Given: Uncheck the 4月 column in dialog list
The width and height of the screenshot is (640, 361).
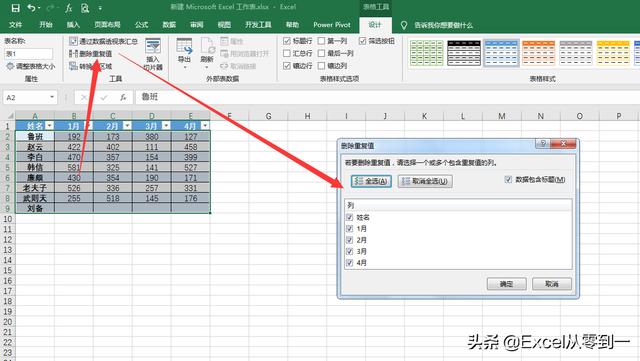Looking at the screenshot, I should tap(349, 263).
